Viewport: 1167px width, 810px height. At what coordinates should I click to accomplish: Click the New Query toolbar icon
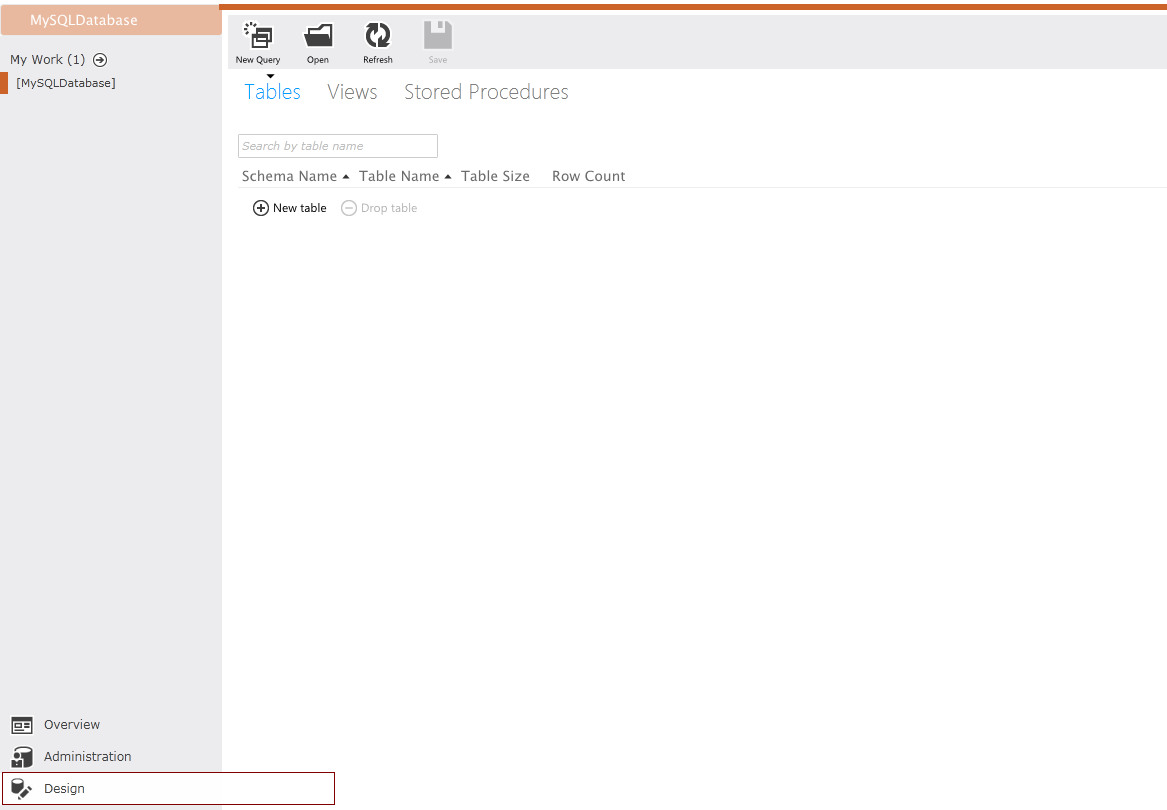pyautogui.click(x=258, y=37)
